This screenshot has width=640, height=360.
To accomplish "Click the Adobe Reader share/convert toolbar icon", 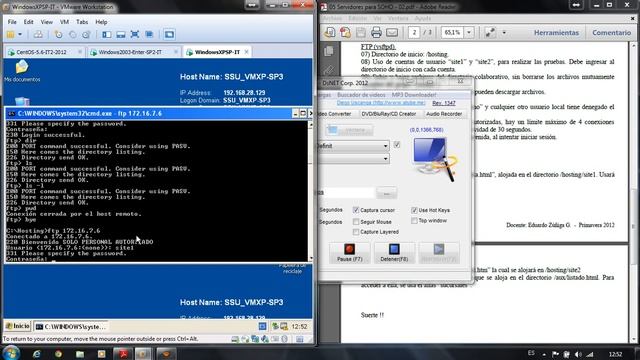I will coord(345,32).
